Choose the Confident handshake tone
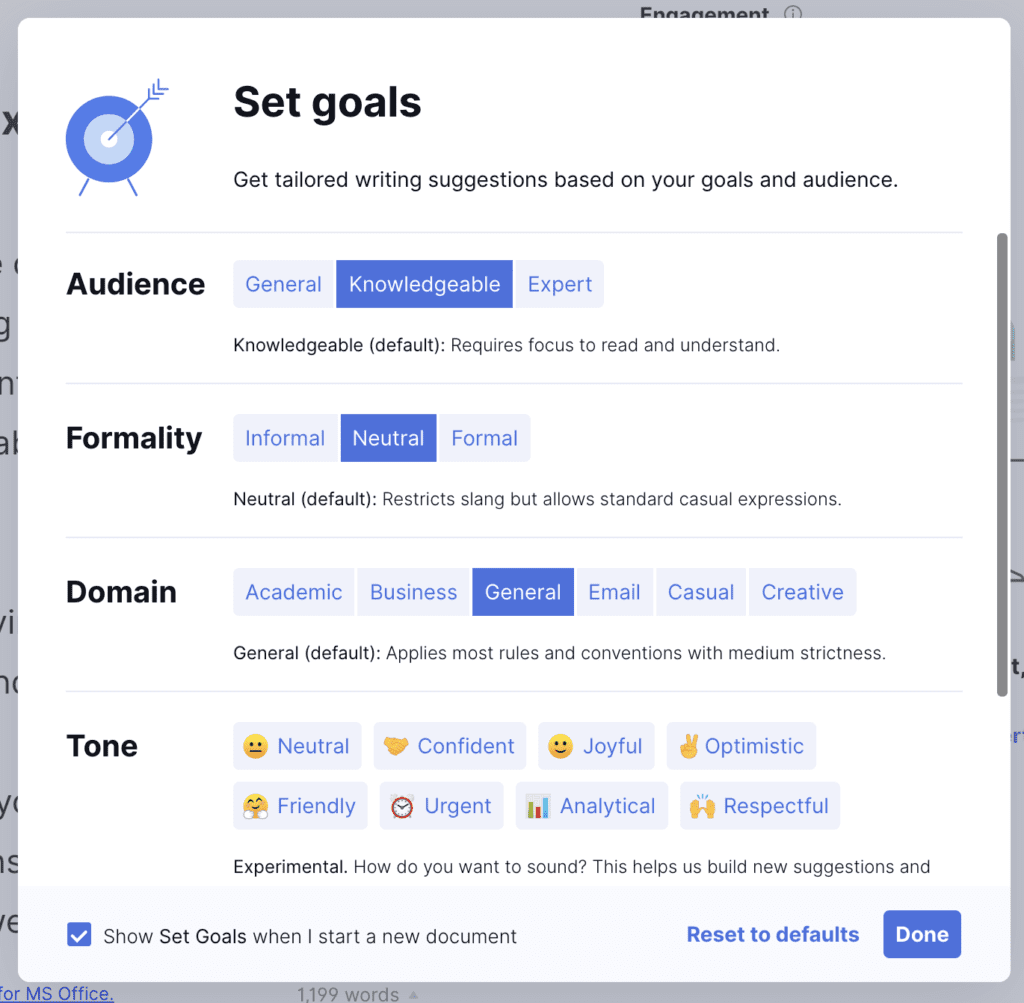This screenshot has height=1003, width=1024. click(x=449, y=746)
